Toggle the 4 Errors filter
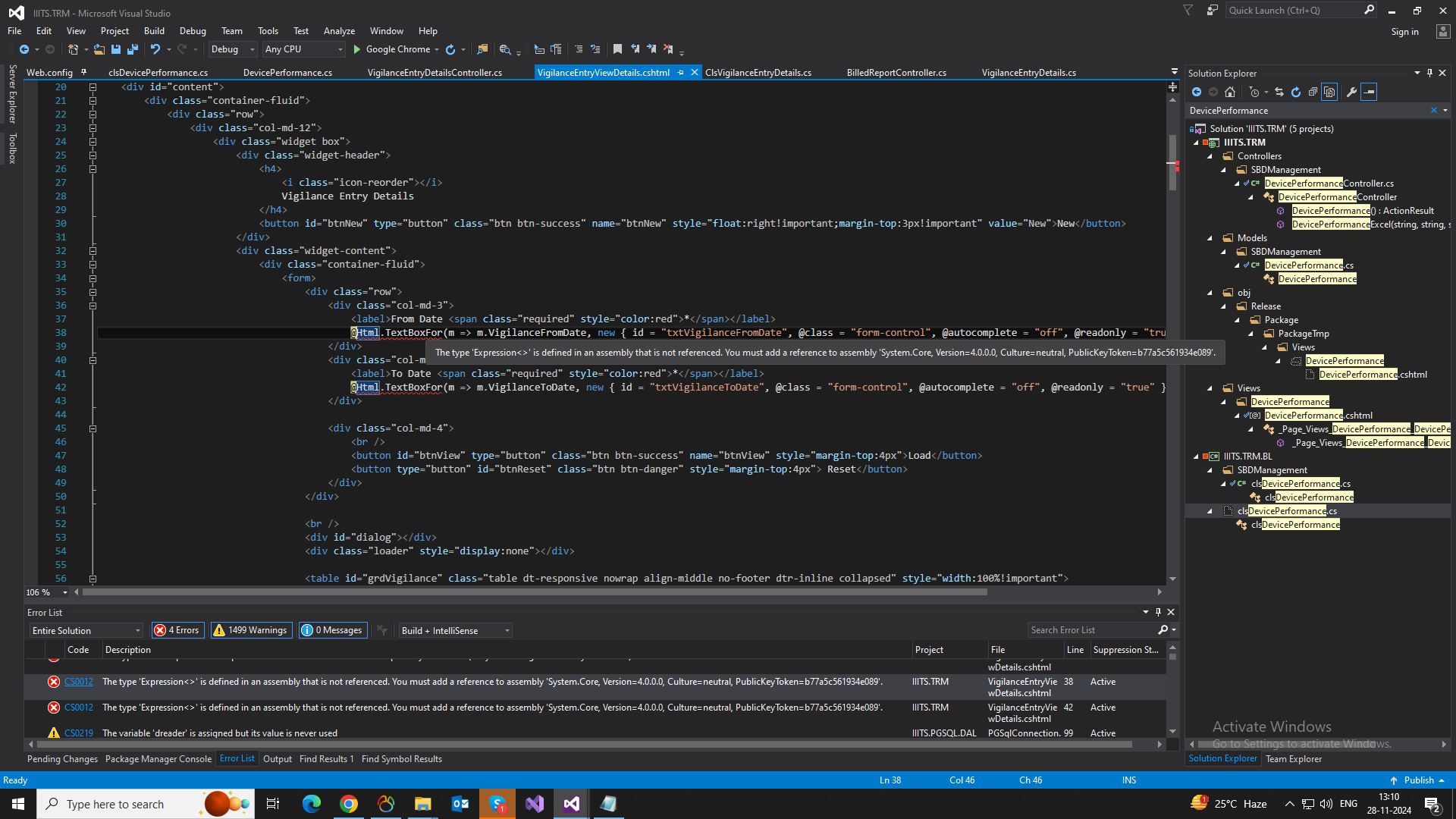The width and height of the screenshot is (1456, 819). click(x=177, y=630)
